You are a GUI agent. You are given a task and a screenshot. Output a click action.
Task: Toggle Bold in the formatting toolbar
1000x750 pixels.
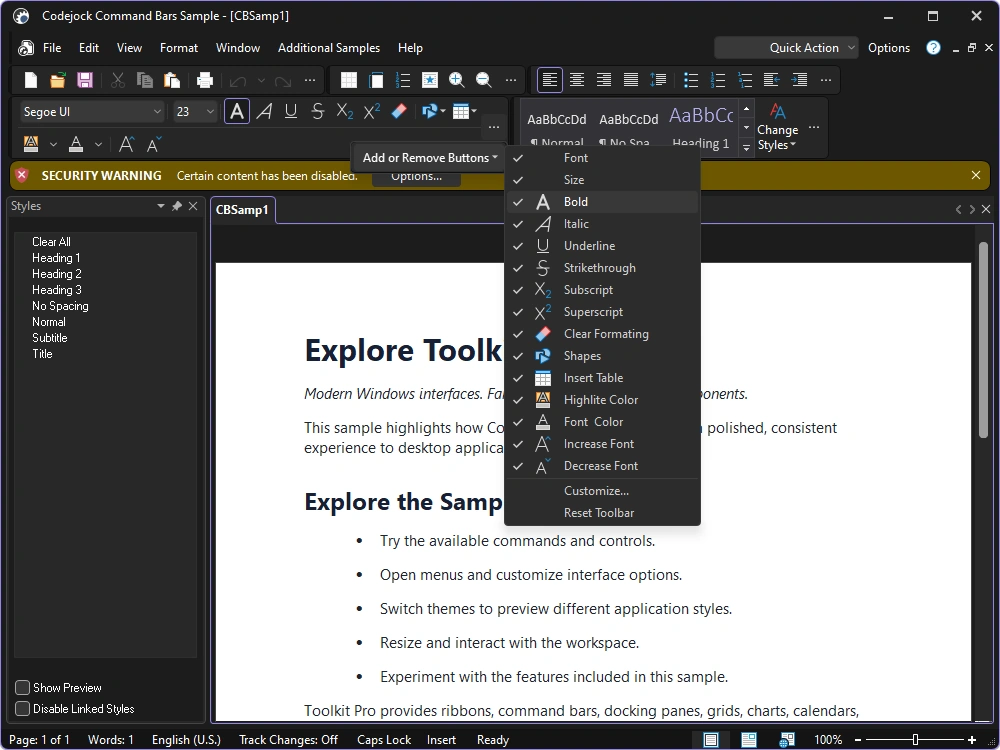237,112
